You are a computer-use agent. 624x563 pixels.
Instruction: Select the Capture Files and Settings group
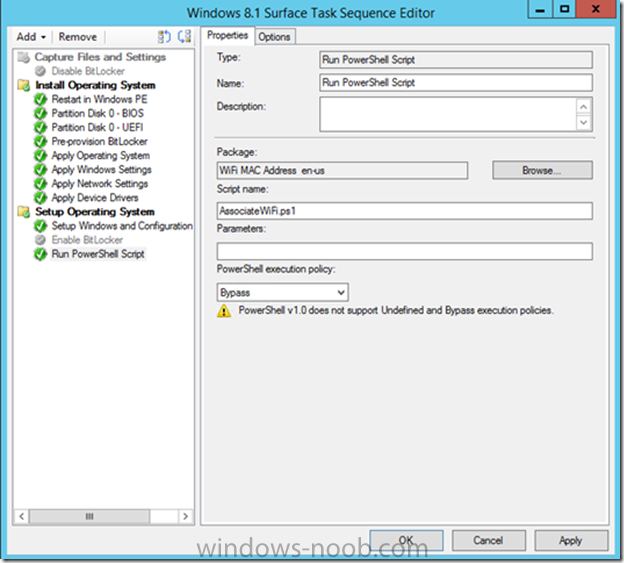pos(100,57)
